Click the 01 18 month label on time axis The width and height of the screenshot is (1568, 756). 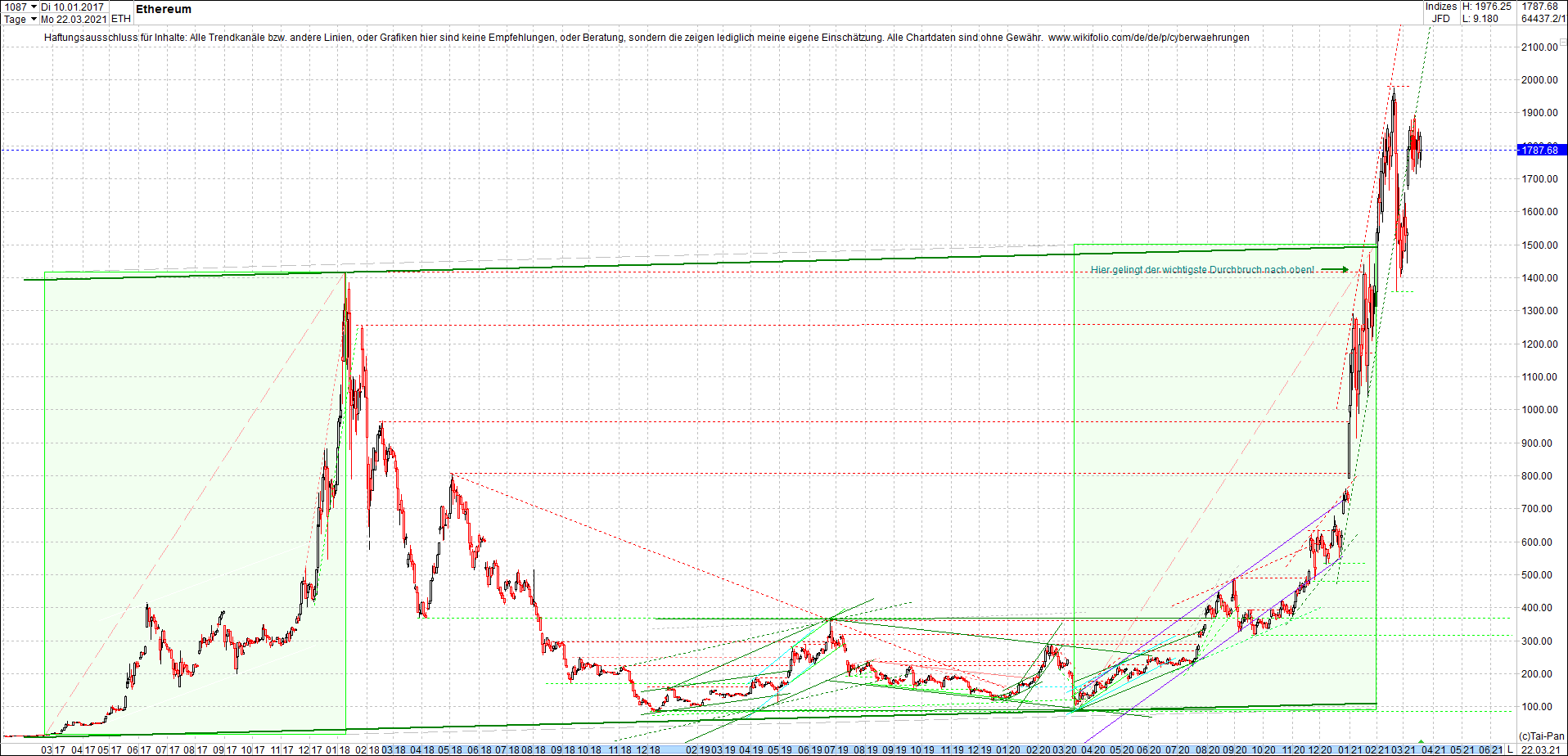point(339,749)
